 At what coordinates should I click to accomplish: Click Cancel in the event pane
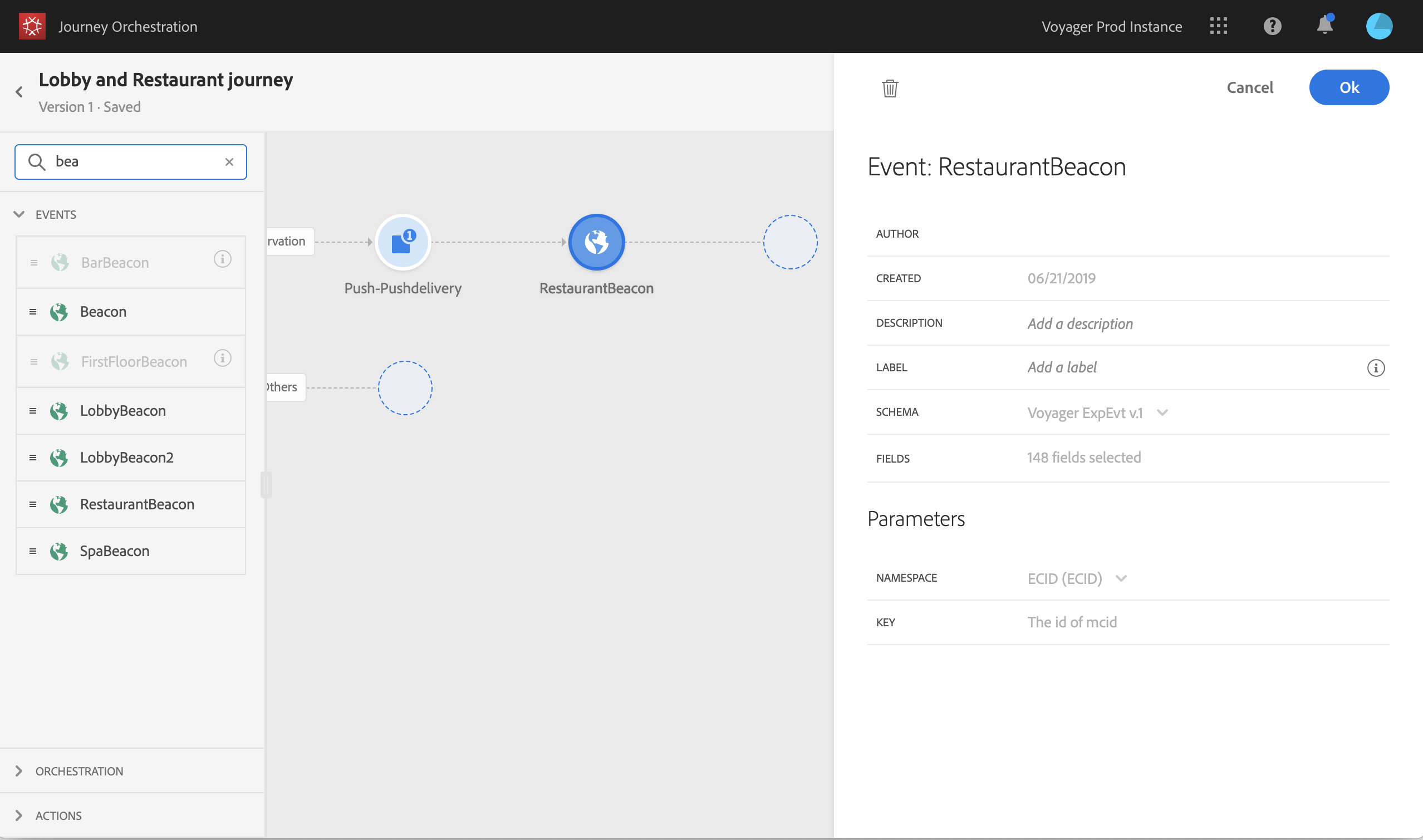1250,88
